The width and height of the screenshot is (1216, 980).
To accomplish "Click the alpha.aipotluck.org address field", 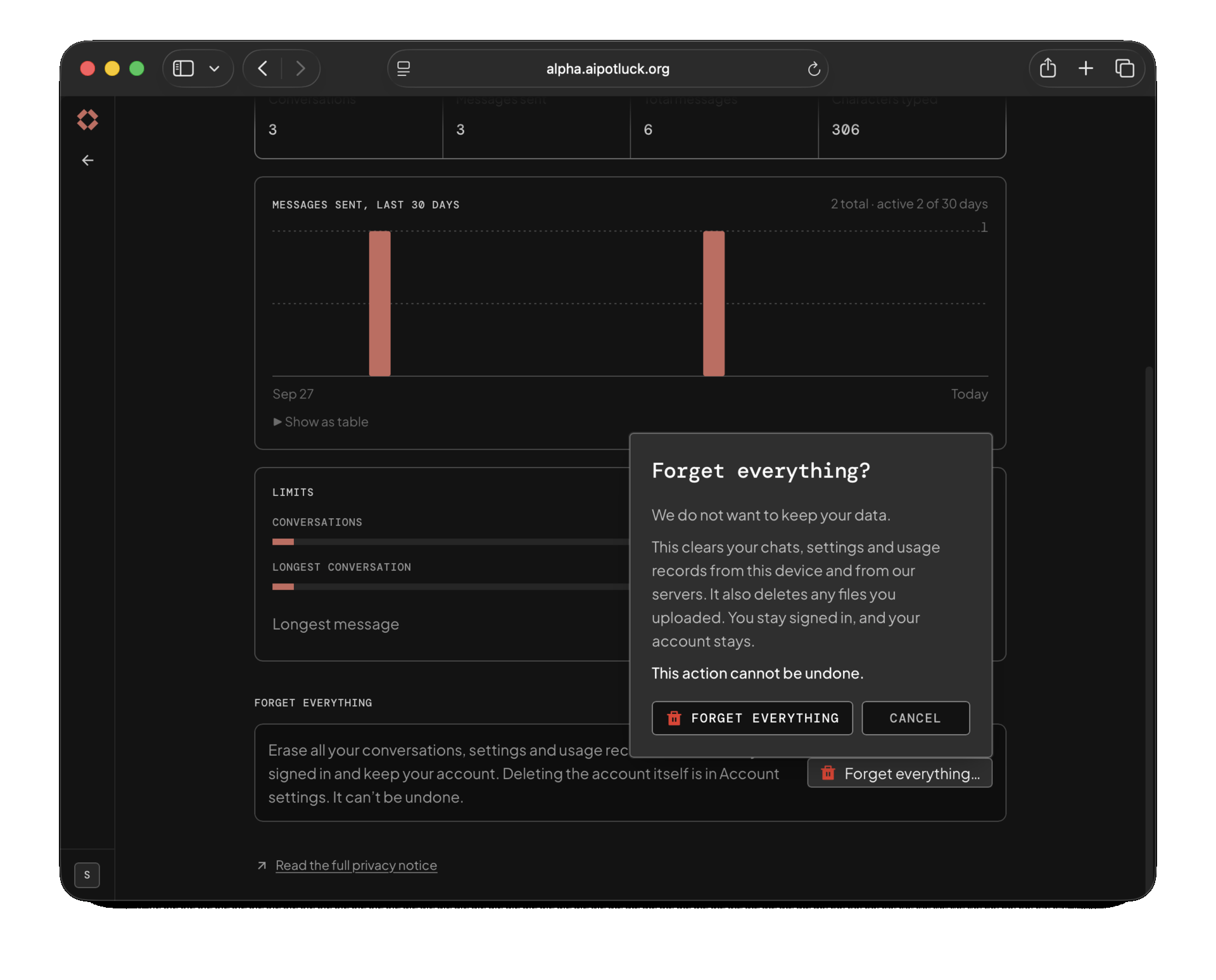I will click(607, 68).
